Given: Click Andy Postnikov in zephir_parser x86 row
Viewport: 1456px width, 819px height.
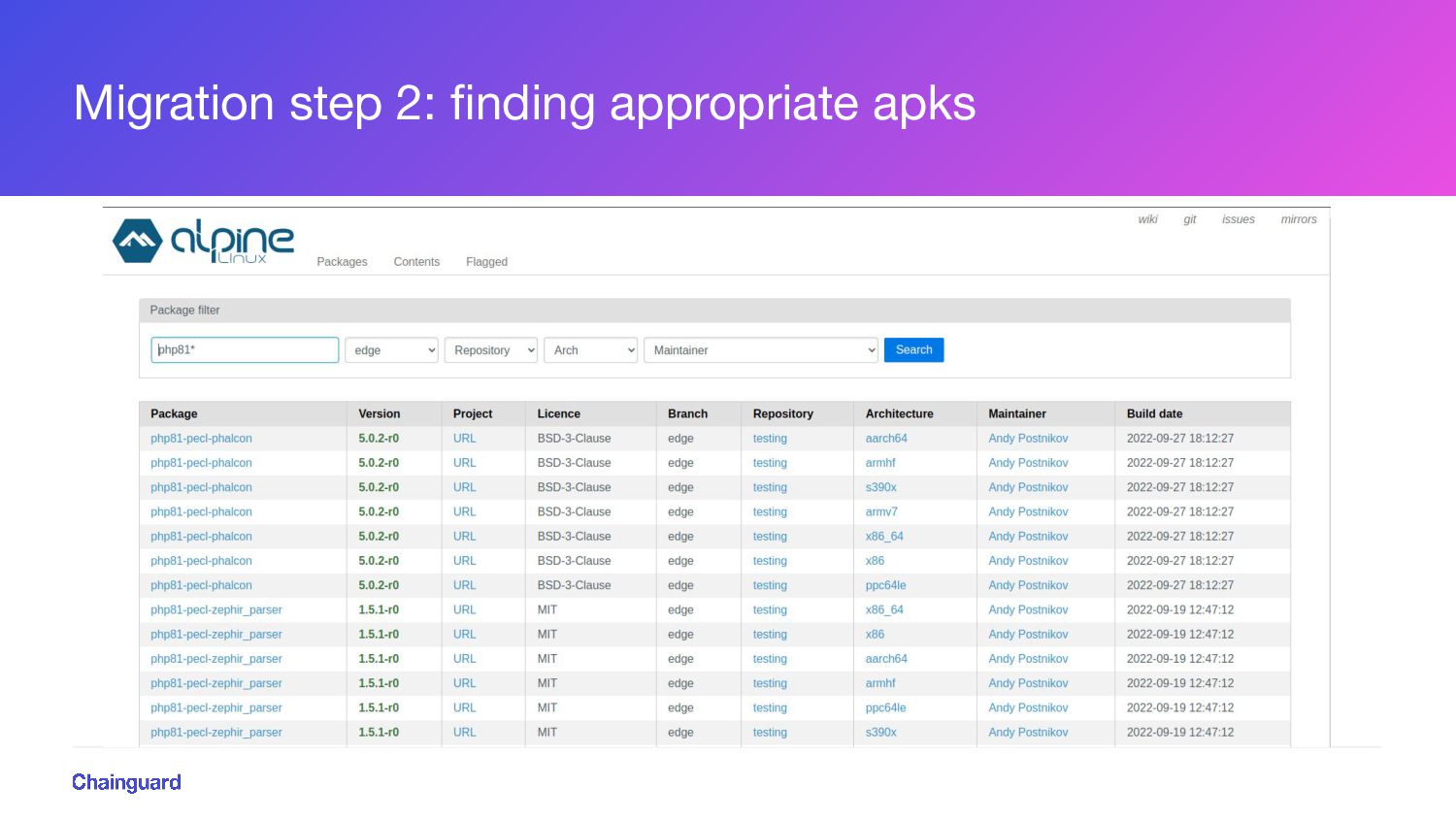Looking at the screenshot, I should pyautogui.click(x=1028, y=634).
